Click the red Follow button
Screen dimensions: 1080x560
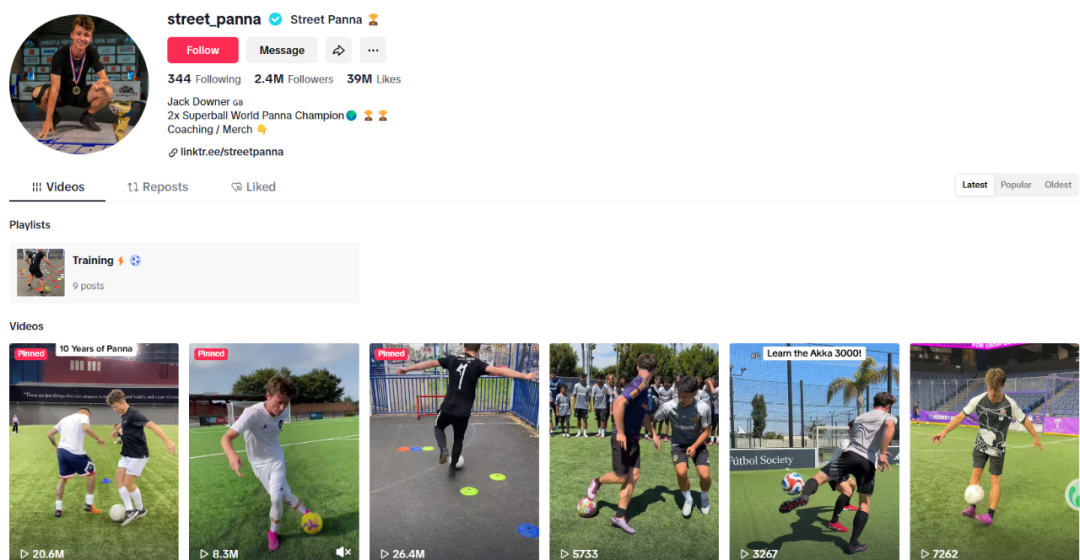point(202,50)
